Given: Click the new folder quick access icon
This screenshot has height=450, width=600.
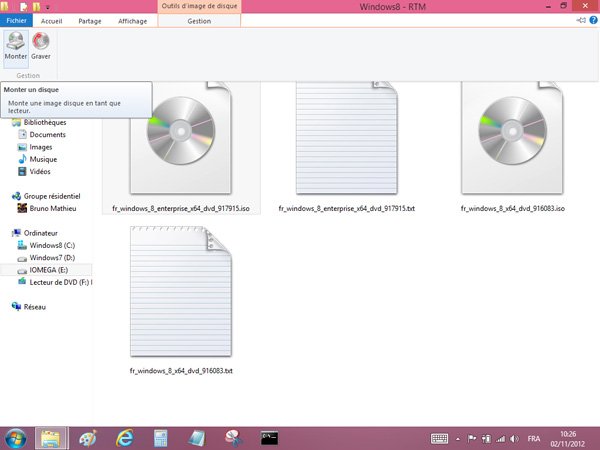Looking at the screenshot, I should (36, 7).
